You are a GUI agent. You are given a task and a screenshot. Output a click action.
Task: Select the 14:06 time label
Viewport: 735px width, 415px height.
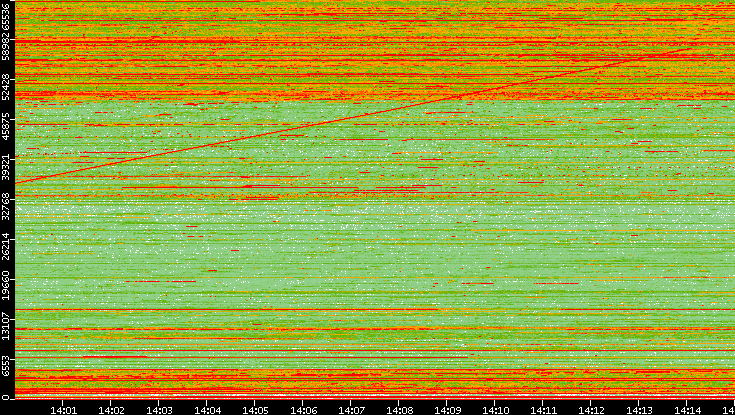coord(303,410)
